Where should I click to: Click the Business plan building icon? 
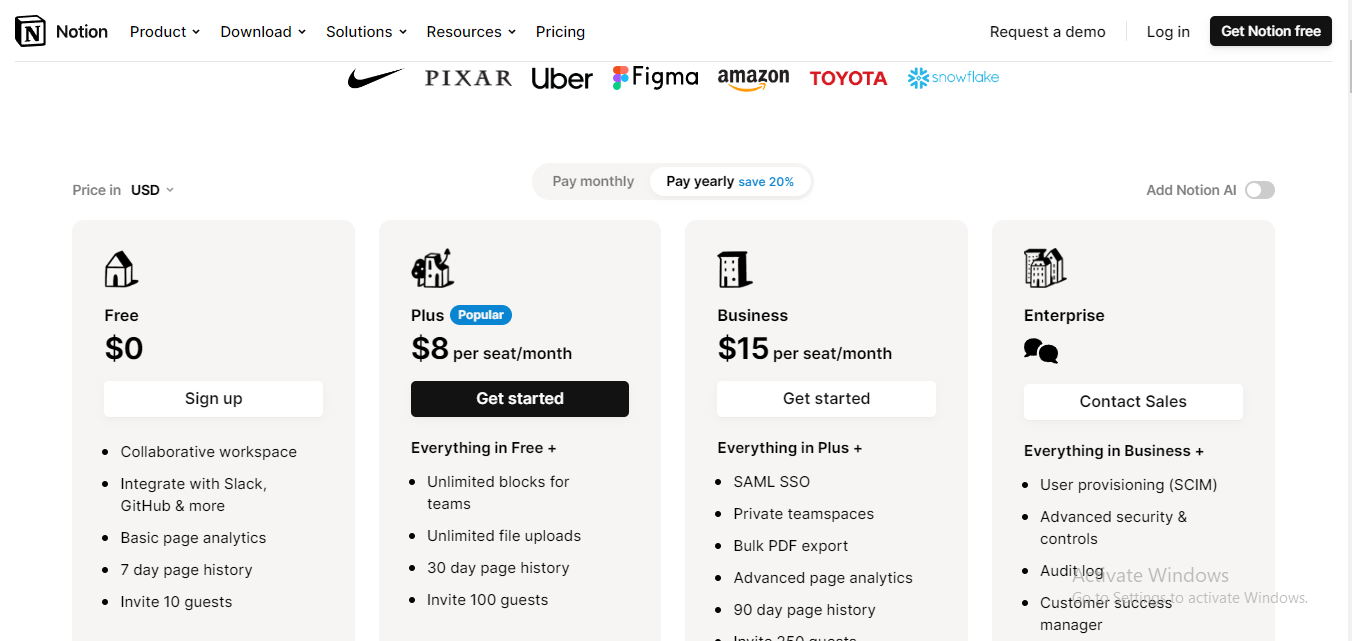(x=735, y=269)
